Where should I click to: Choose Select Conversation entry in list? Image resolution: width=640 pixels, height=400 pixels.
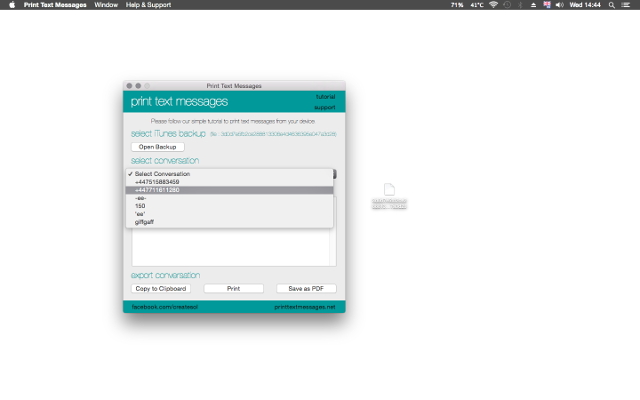[x=229, y=174]
